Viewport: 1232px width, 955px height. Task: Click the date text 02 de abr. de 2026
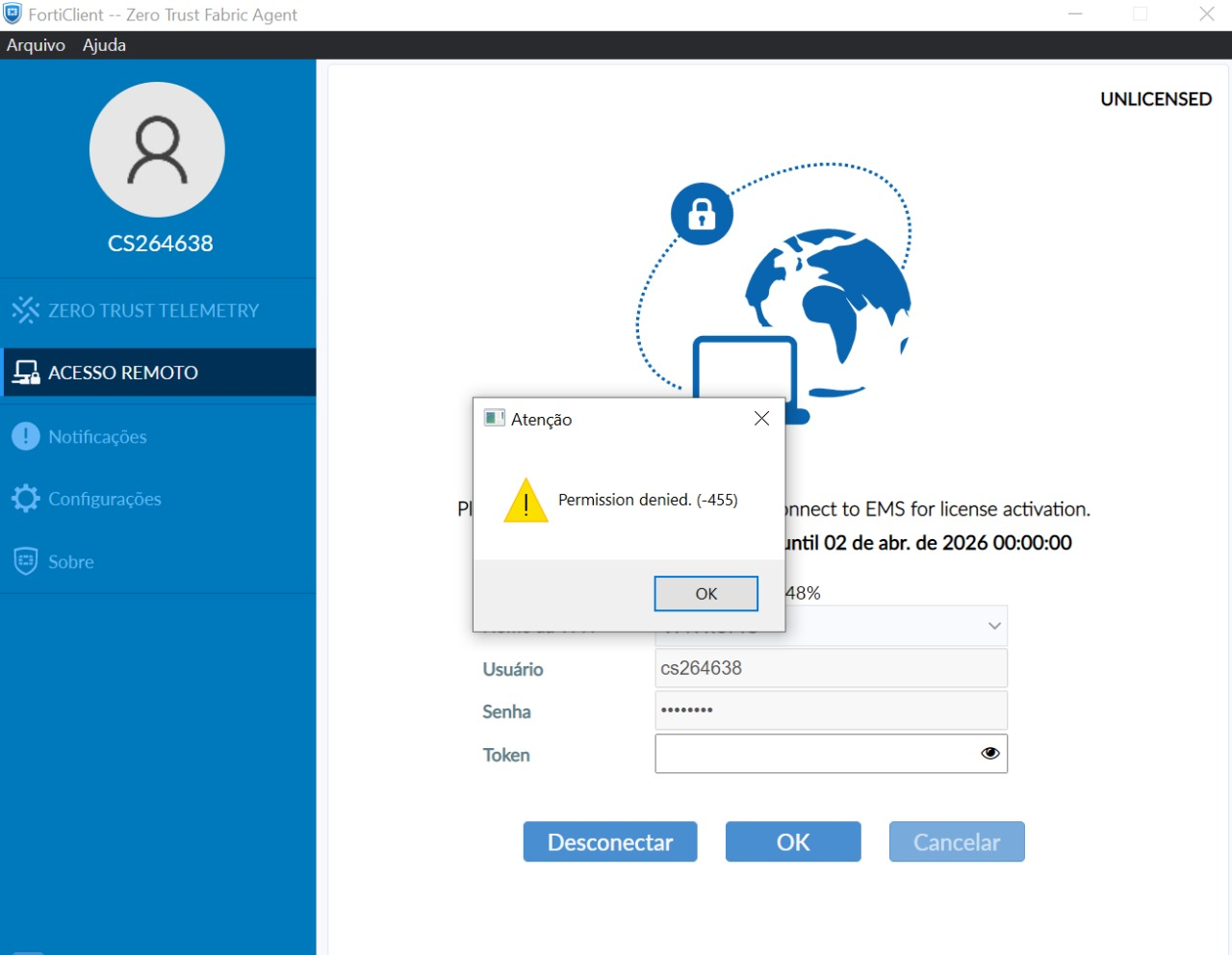(x=905, y=543)
